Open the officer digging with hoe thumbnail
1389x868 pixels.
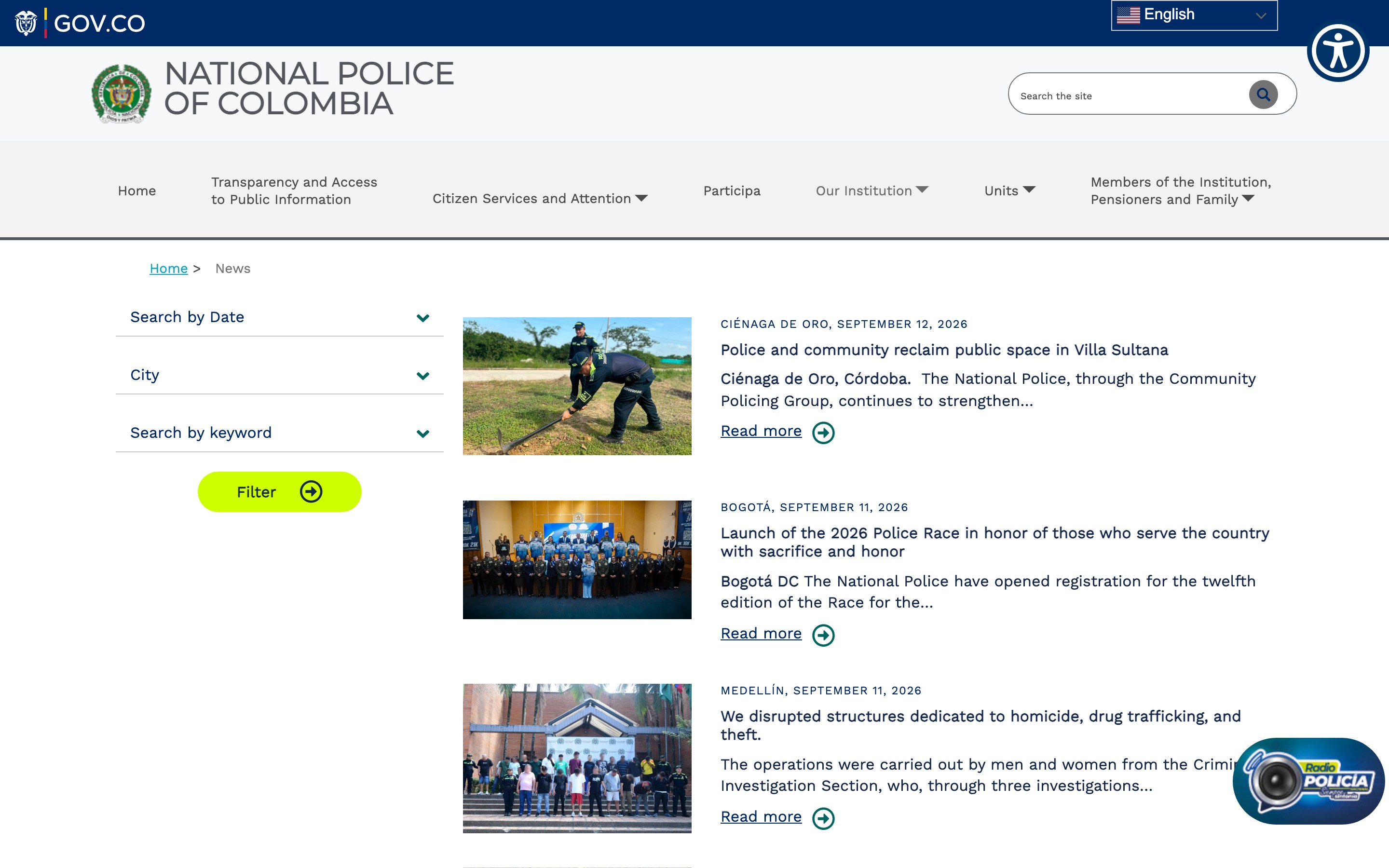(577, 386)
